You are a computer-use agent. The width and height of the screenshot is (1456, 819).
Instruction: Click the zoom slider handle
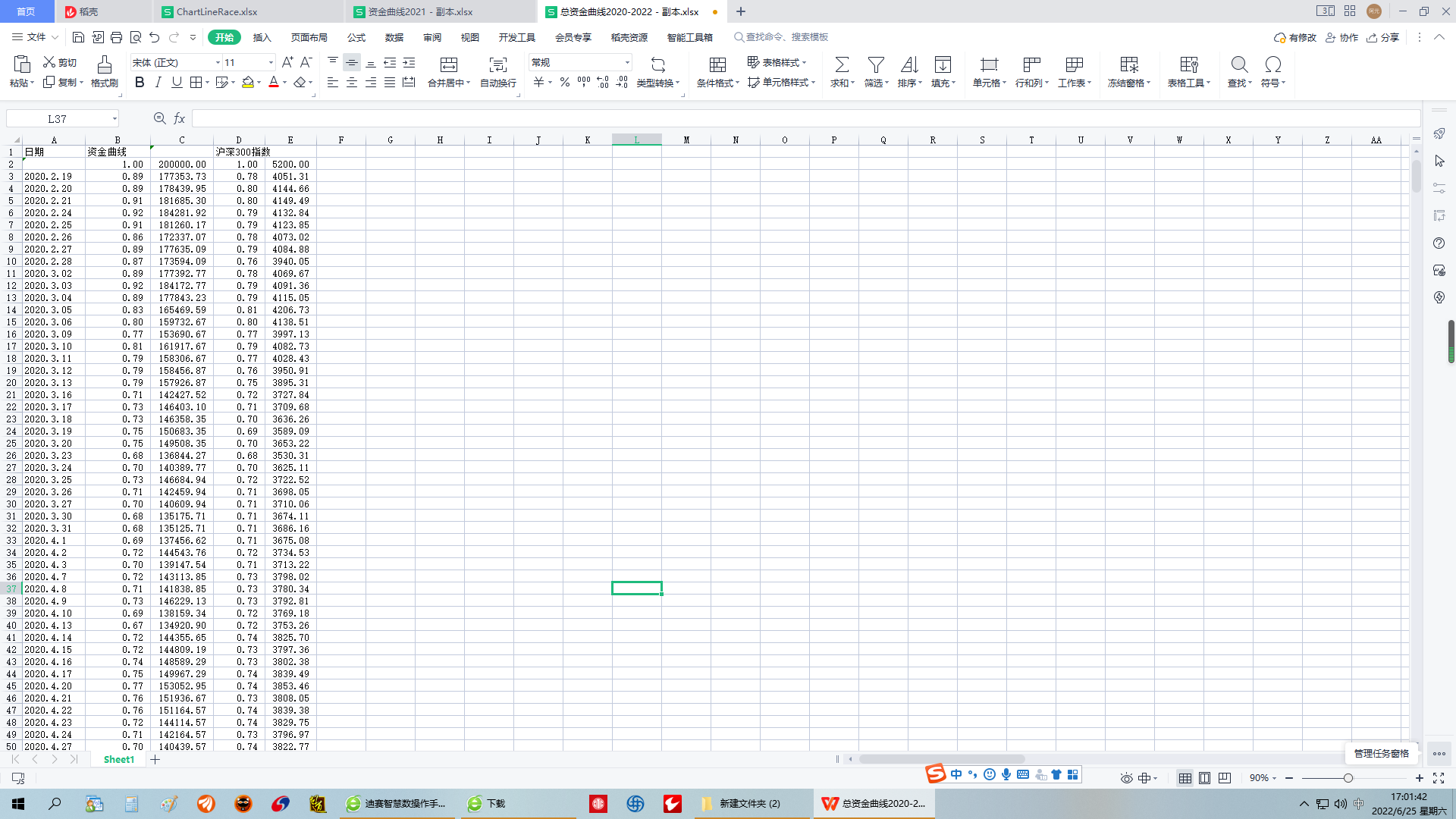[1348, 778]
